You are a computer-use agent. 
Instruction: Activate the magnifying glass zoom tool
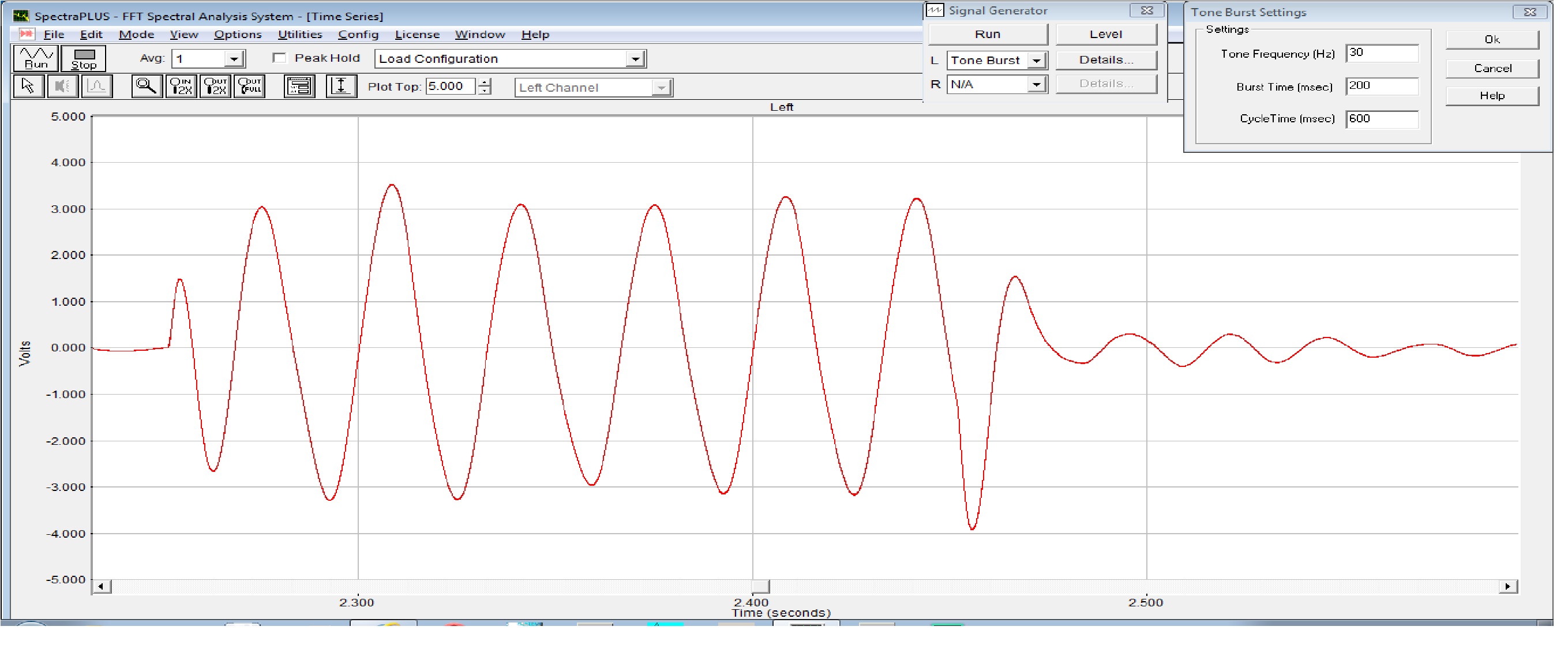147,87
